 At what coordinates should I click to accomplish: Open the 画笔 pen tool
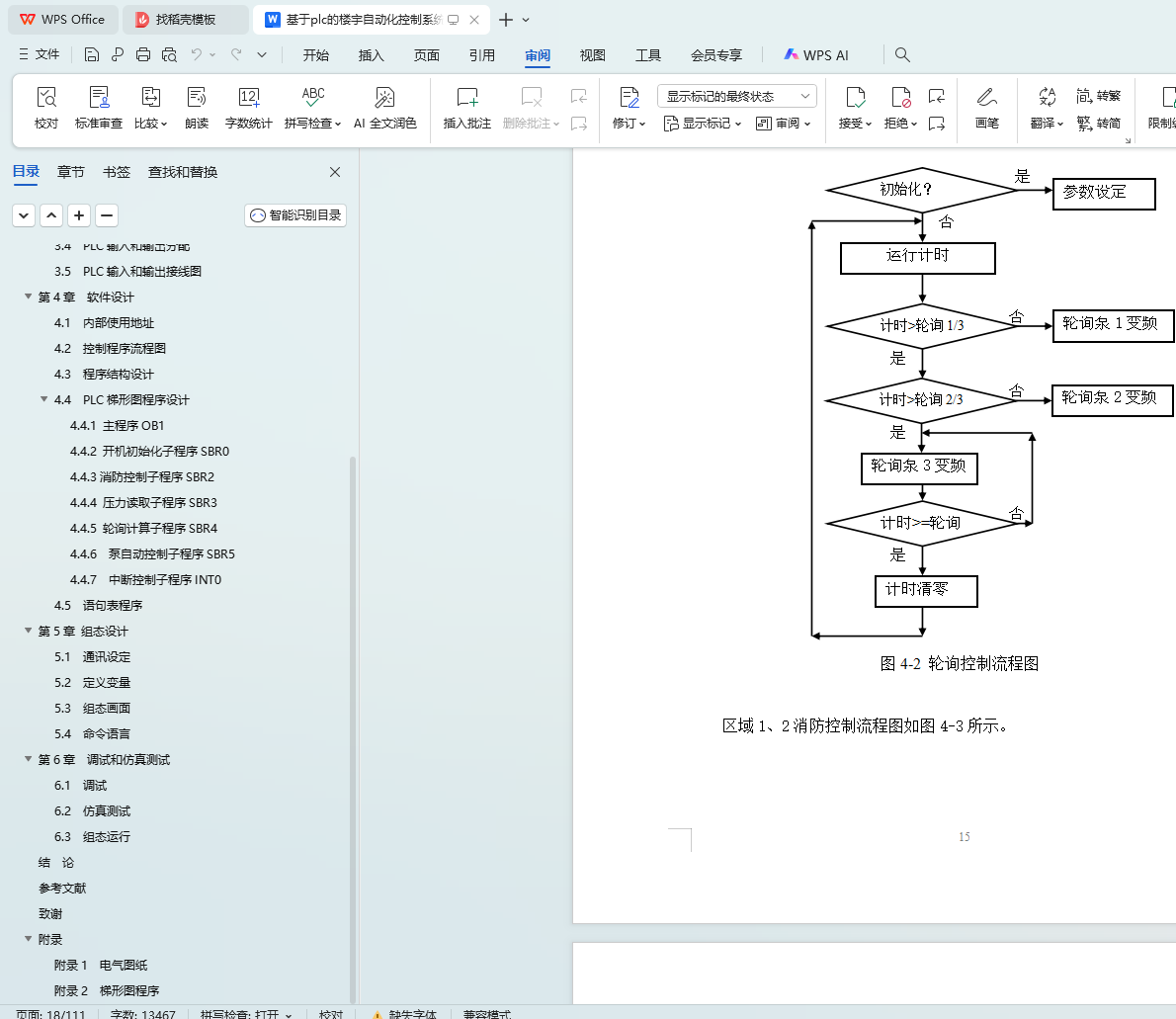click(987, 108)
